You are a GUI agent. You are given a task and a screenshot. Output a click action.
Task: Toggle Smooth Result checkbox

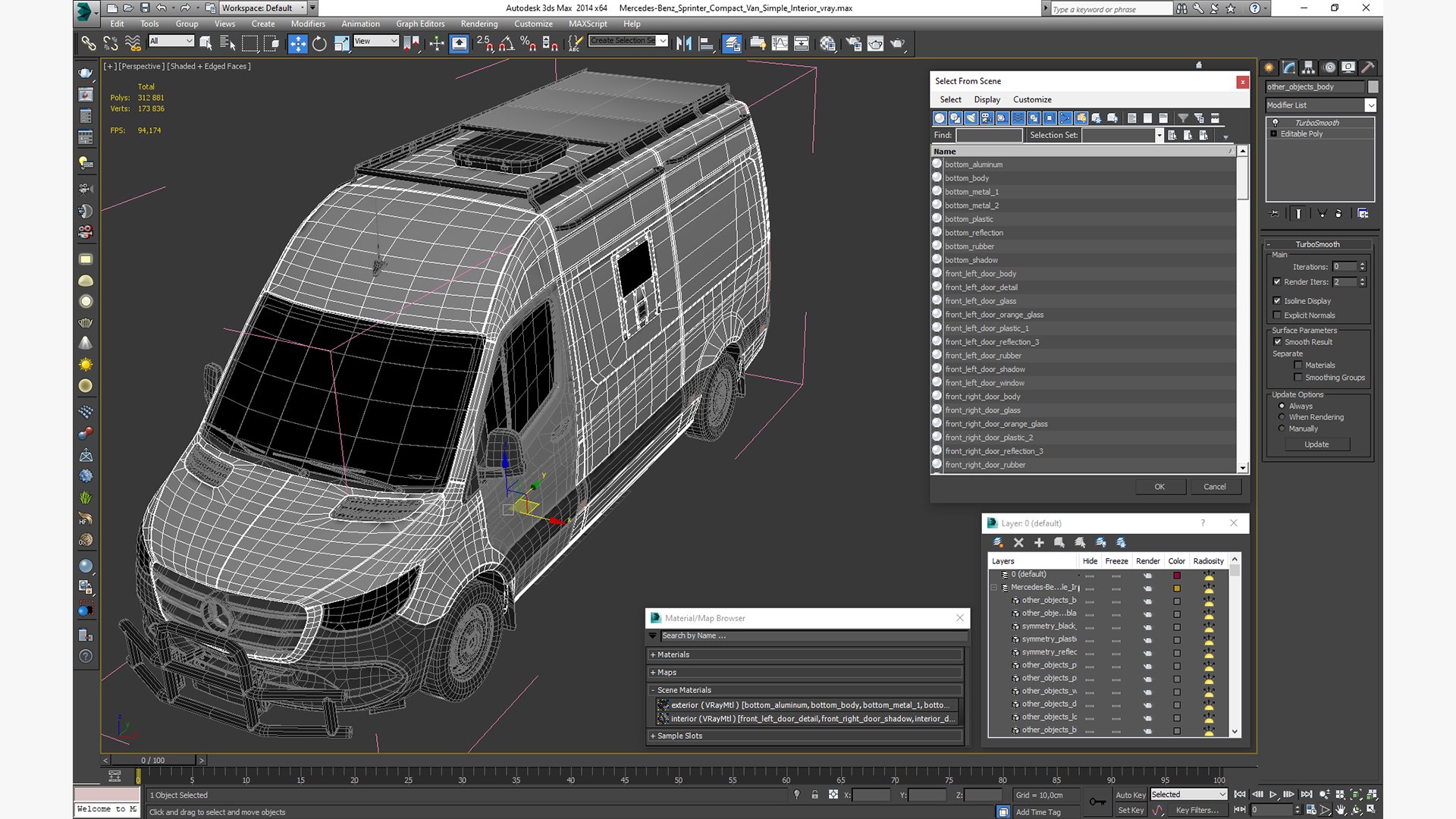(x=1278, y=342)
